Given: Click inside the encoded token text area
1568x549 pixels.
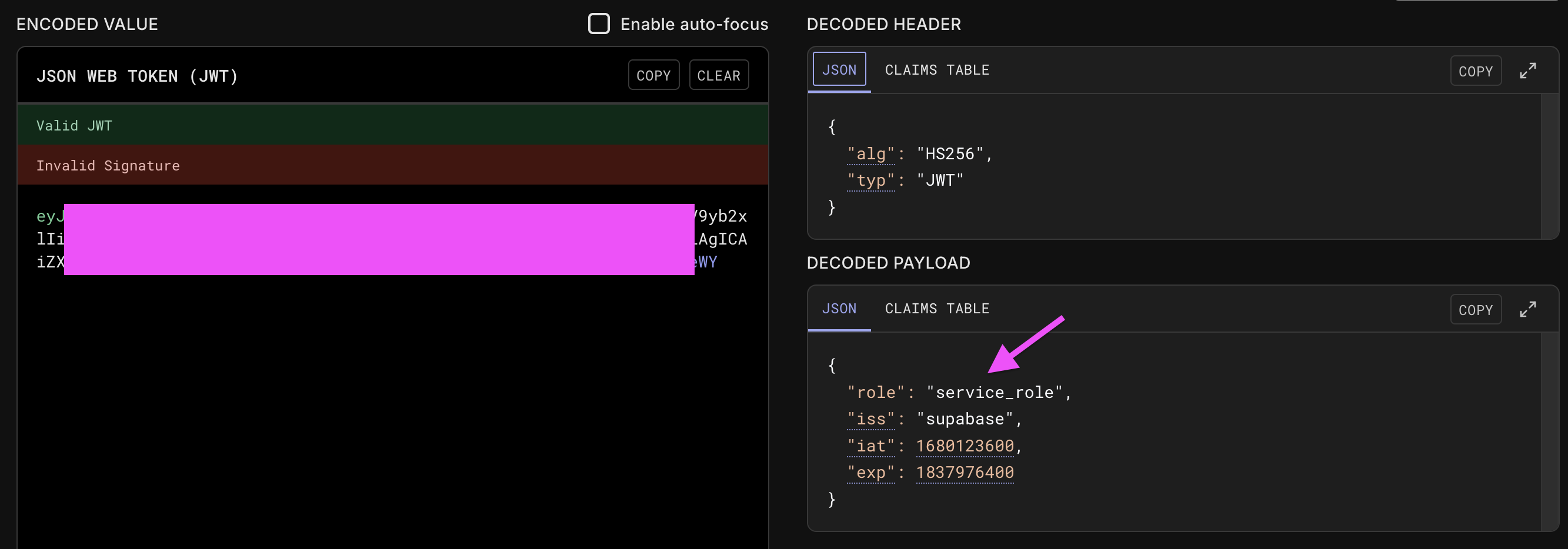Looking at the screenshot, I should [392, 396].
